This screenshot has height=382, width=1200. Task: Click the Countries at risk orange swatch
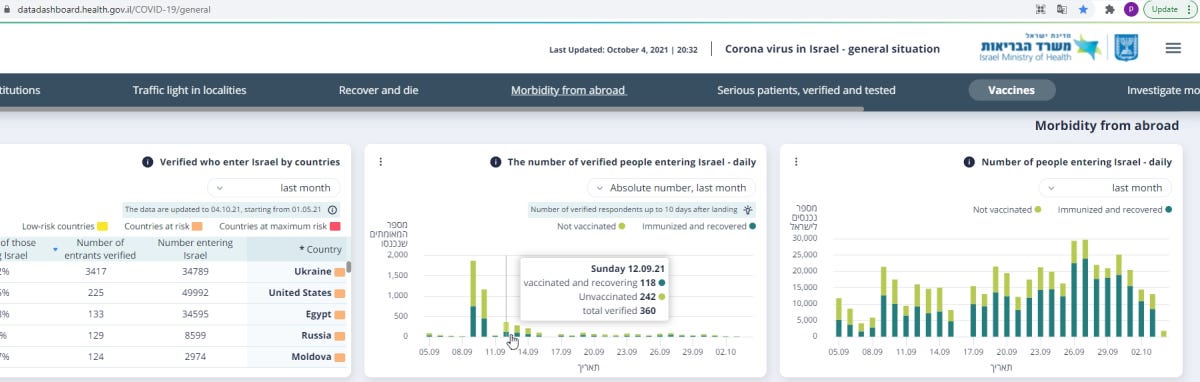click(196, 227)
